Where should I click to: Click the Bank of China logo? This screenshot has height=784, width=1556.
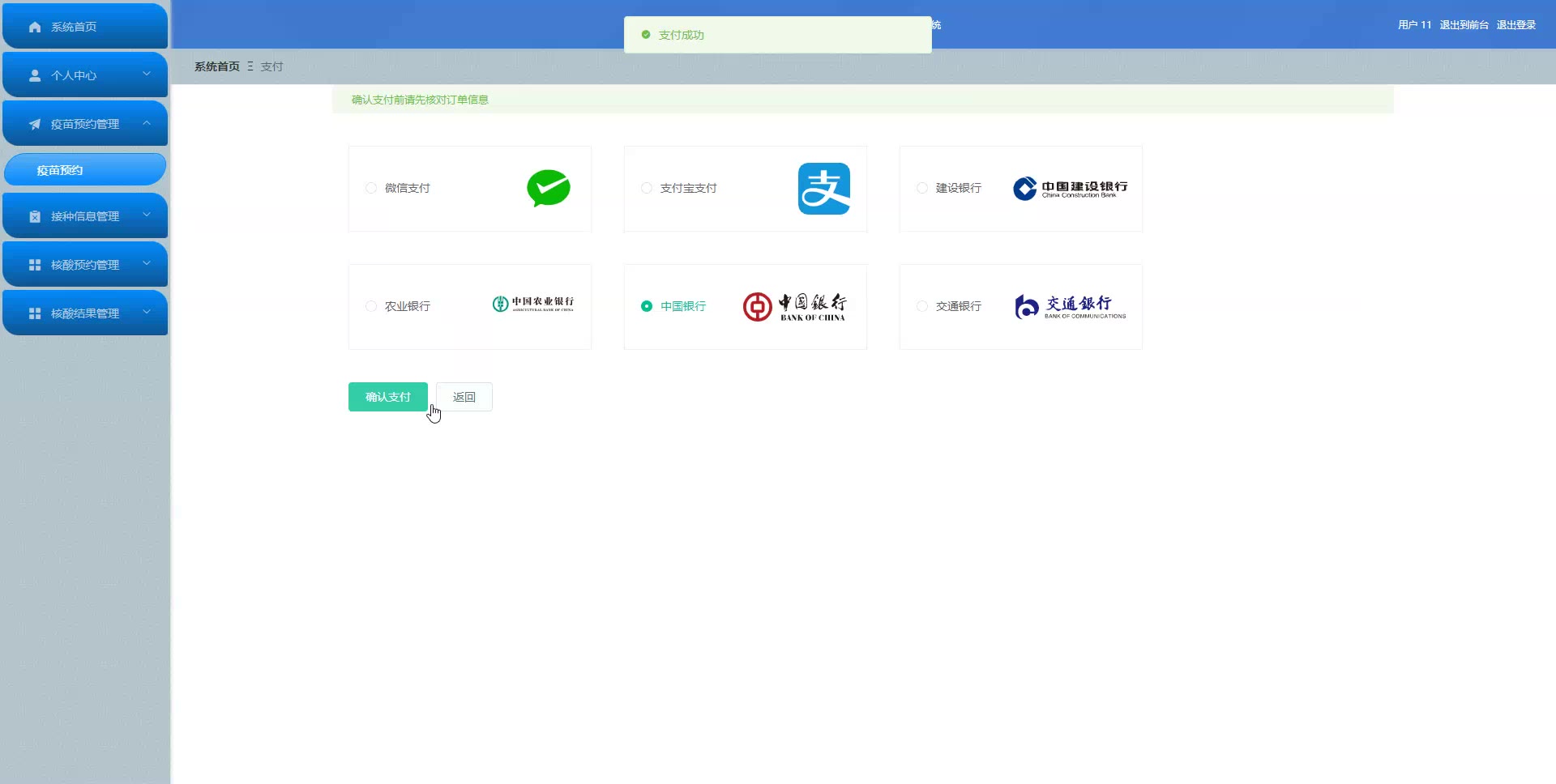pos(794,307)
